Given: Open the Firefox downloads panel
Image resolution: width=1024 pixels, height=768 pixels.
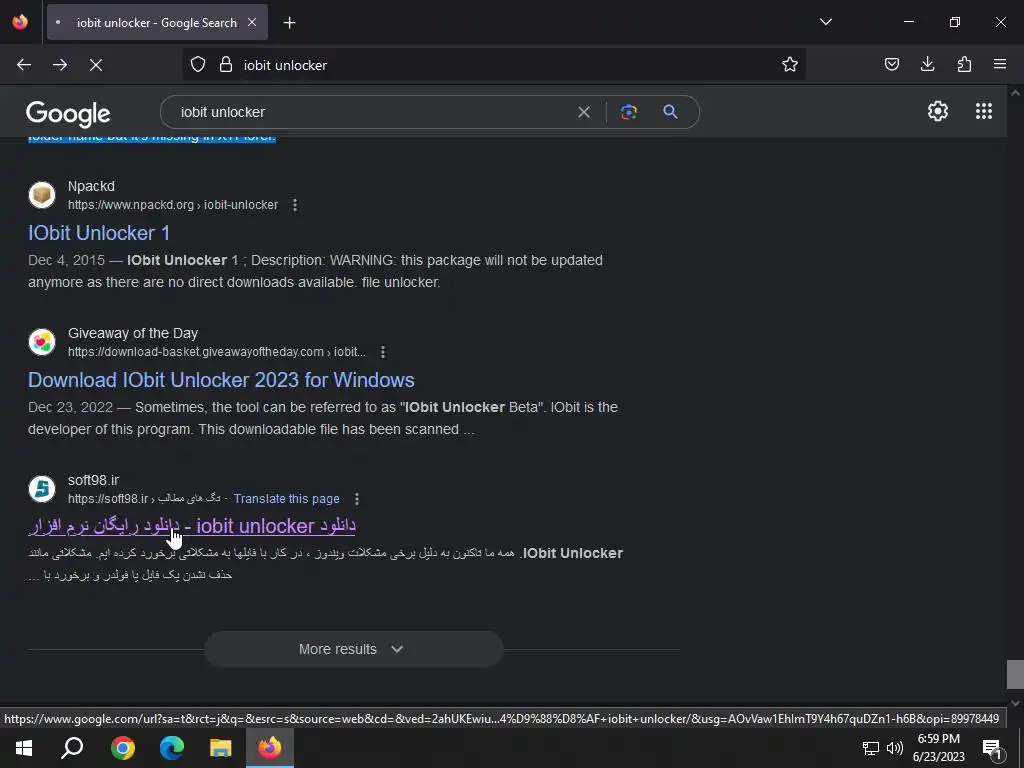Looking at the screenshot, I should pyautogui.click(x=927, y=65).
